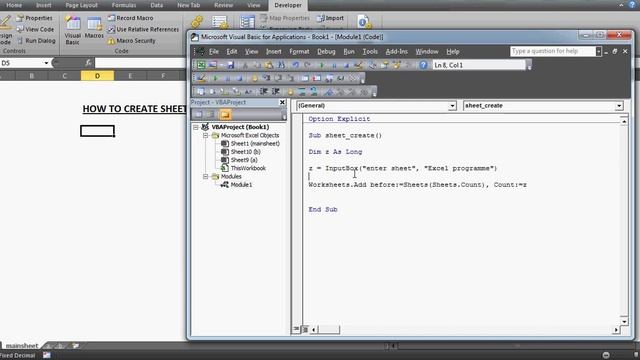Click List Properties/Methods icon on Edit toolbar
This screenshot has height=360, width=640.
201,91
